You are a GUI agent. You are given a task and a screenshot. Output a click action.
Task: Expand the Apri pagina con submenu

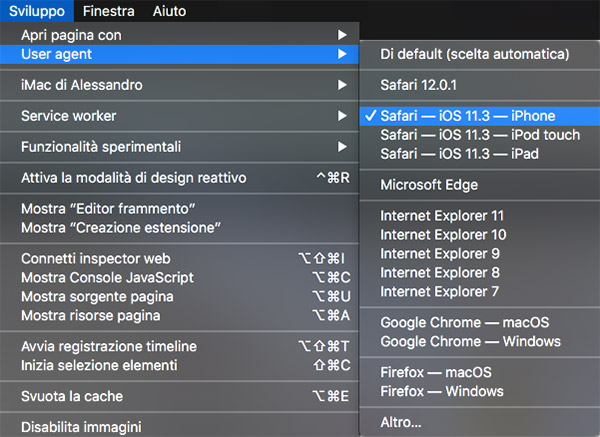click(179, 35)
